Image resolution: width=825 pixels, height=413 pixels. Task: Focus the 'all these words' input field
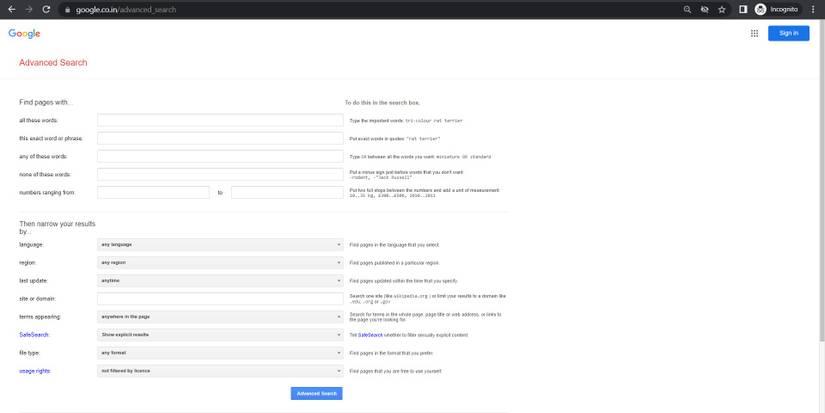pyautogui.click(x=220, y=120)
